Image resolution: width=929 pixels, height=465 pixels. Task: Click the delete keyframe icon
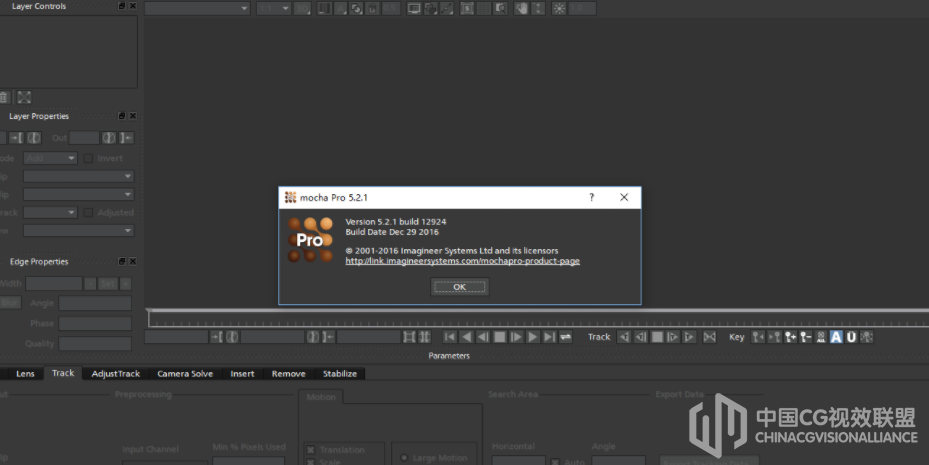click(x=805, y=337)
